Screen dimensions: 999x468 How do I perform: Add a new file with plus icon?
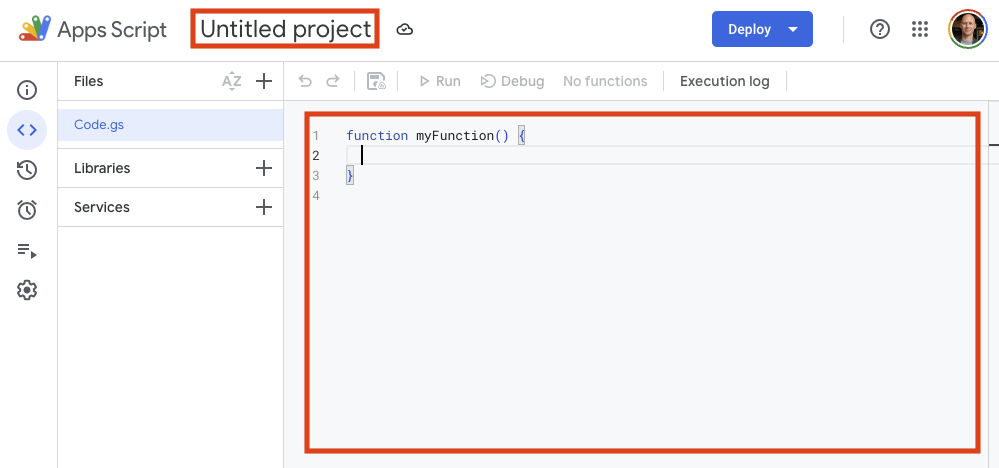pyautogui.click(x=264, y=81)
